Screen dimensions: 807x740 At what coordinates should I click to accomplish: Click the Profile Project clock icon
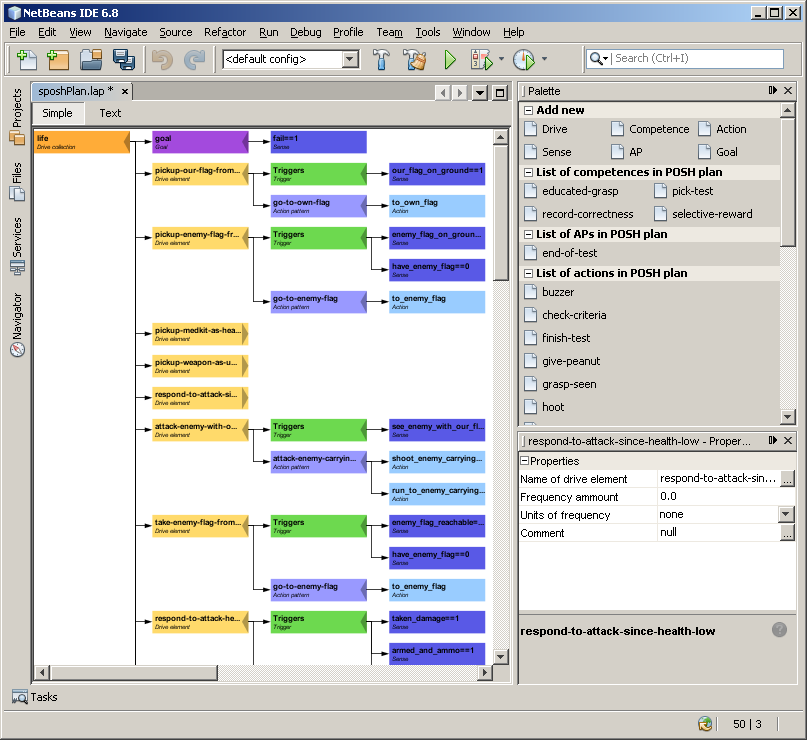point(524,59)
